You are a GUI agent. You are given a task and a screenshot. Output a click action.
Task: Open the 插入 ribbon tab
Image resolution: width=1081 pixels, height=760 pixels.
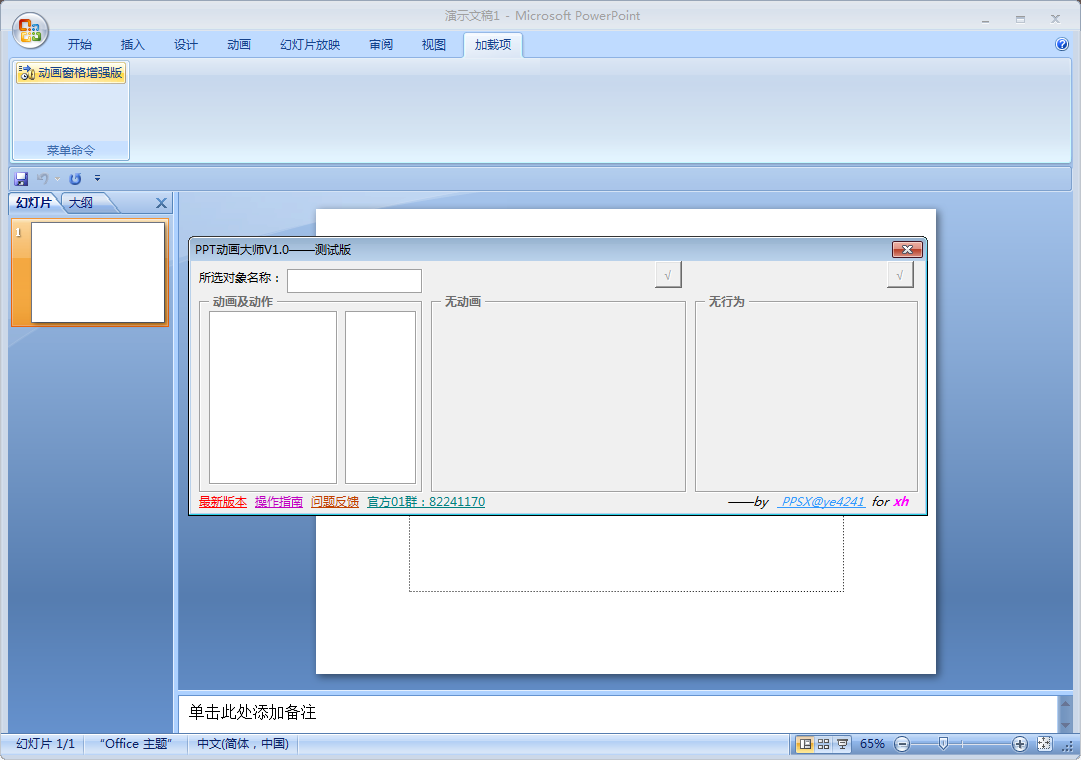132,45
